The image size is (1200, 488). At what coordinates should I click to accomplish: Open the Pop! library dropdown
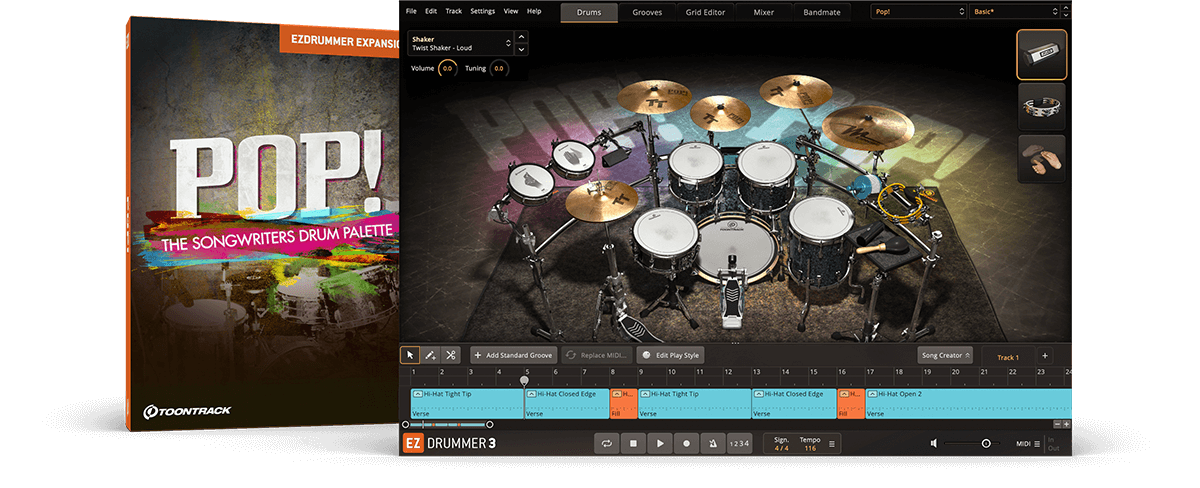pos(917,12)
